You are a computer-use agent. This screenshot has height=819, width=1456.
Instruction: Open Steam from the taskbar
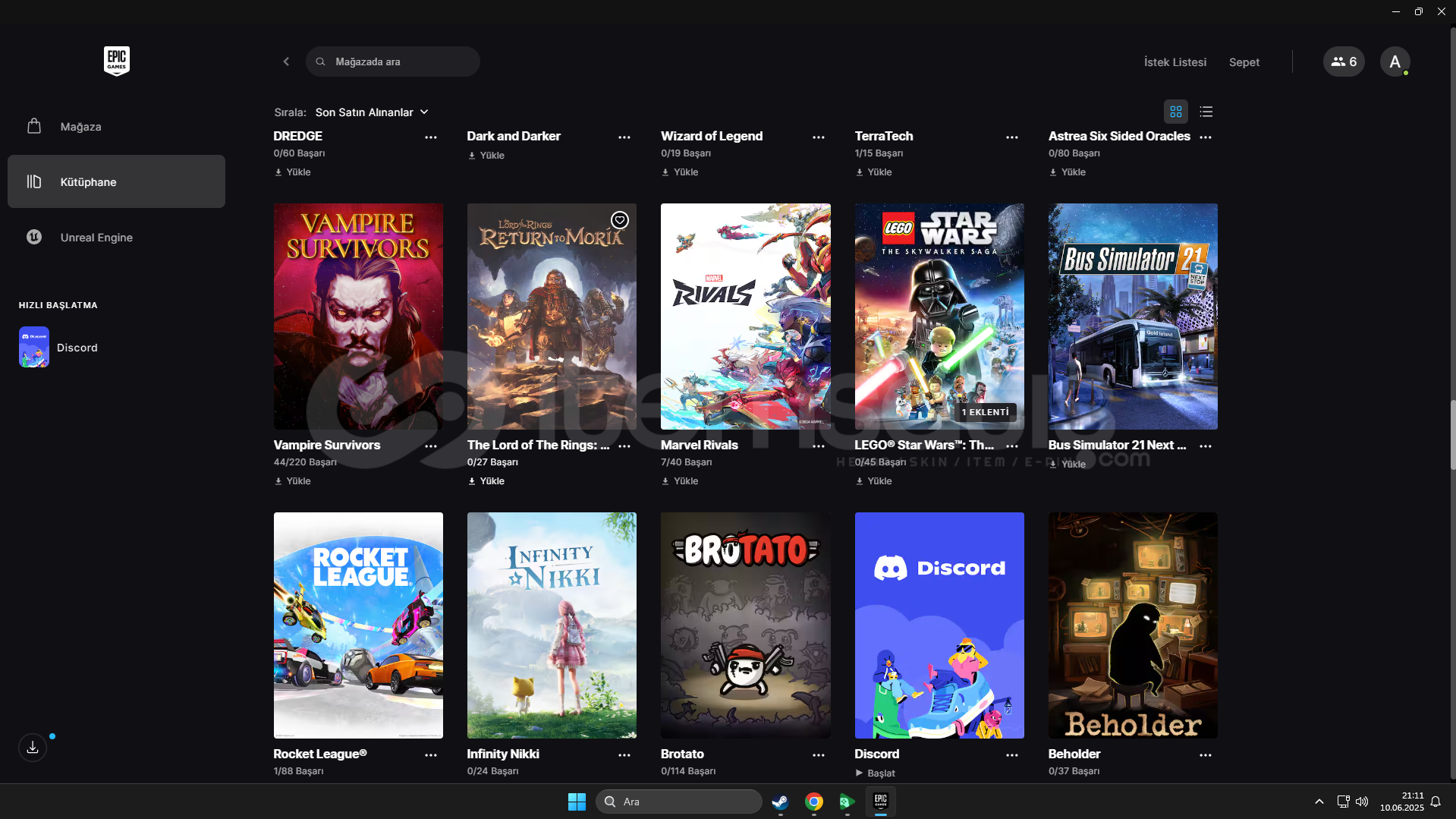[780, 802]
